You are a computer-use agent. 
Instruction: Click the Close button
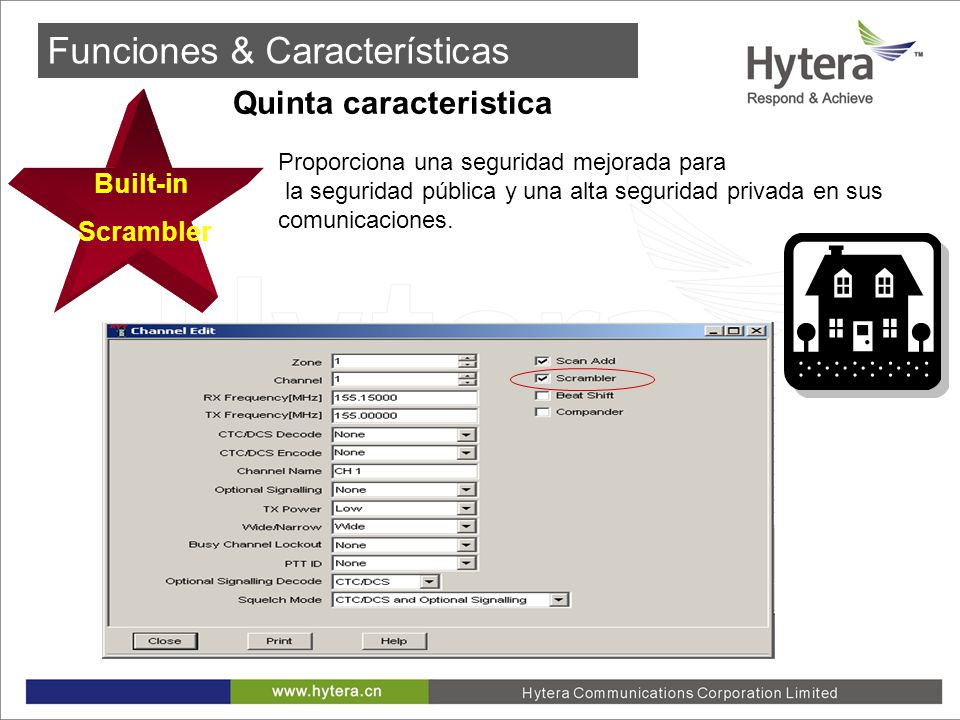click(165, 641)
